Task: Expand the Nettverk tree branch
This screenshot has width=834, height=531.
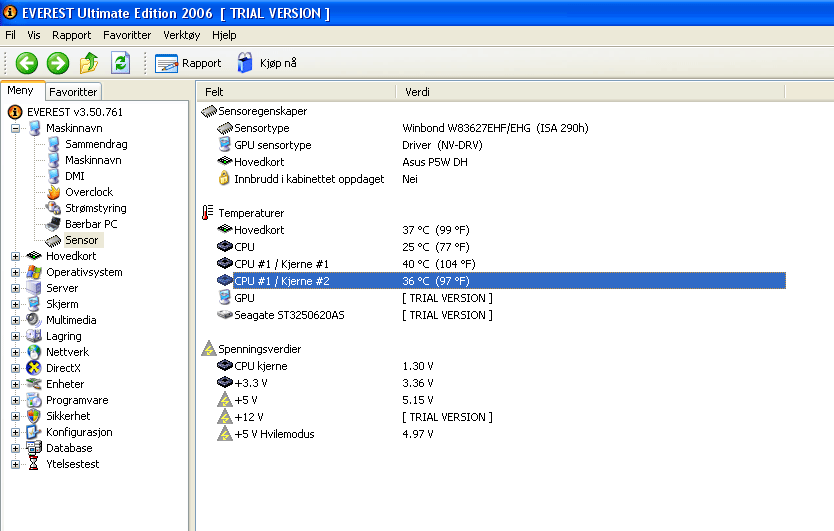Action: tap(15, 352)
